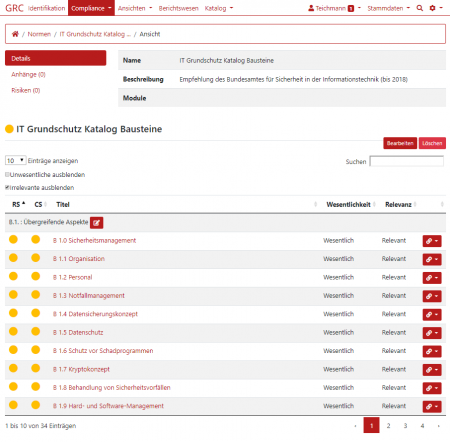Screen dimensions: 450x442
Task: Select the Anhänge (0) sidebar tab
Action: 28,74
